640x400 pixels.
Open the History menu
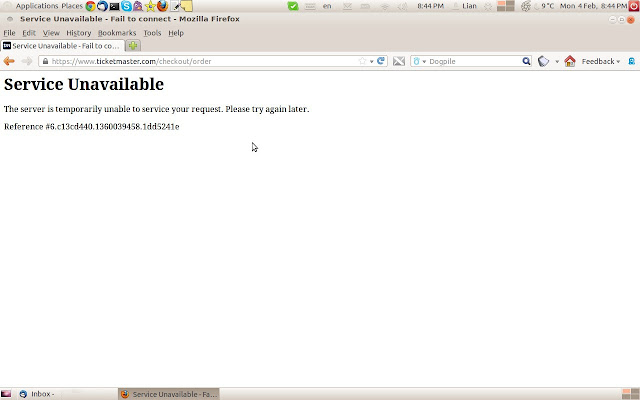click(x=78, y=33)
